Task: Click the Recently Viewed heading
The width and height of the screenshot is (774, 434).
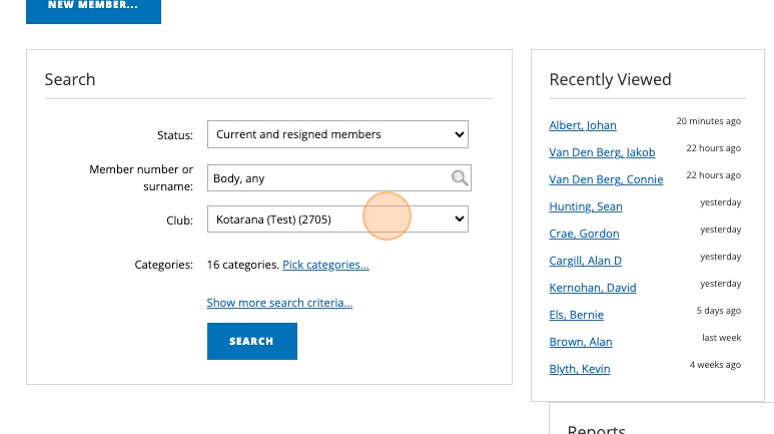Action: (x=610, y=80)
